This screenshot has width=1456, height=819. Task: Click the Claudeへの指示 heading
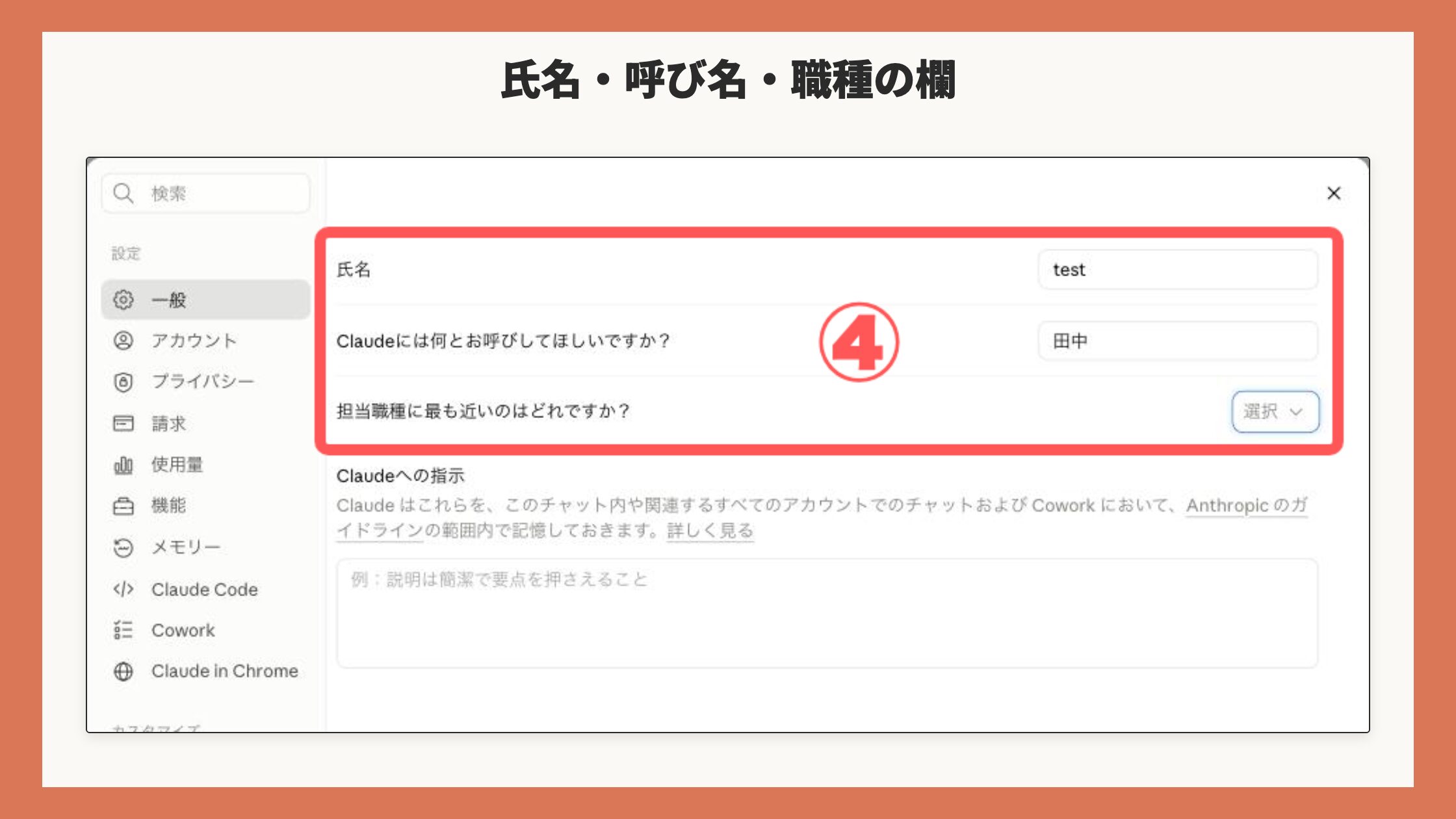400,476
